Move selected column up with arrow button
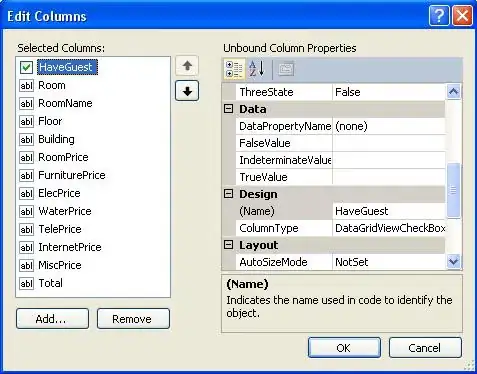The height and width of the screenshot is (374, 477). tap(187, 66)
